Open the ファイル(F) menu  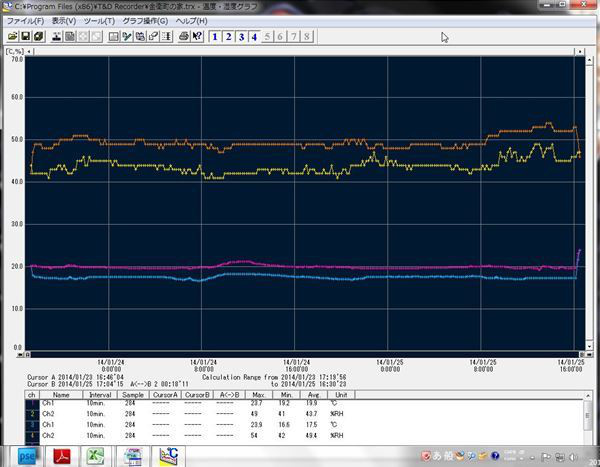click(25, 21)
